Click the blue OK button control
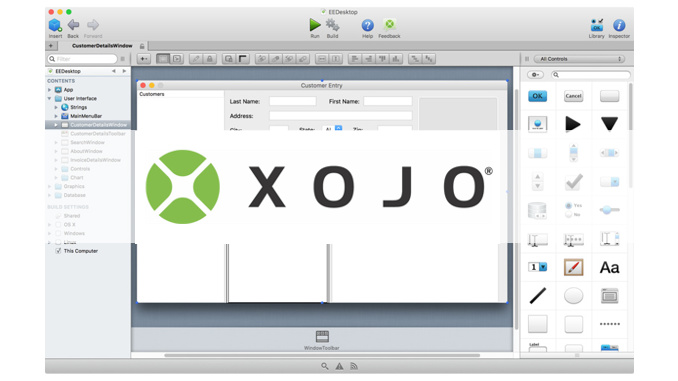The image size is (678, 381). click(x=537, y=96)
